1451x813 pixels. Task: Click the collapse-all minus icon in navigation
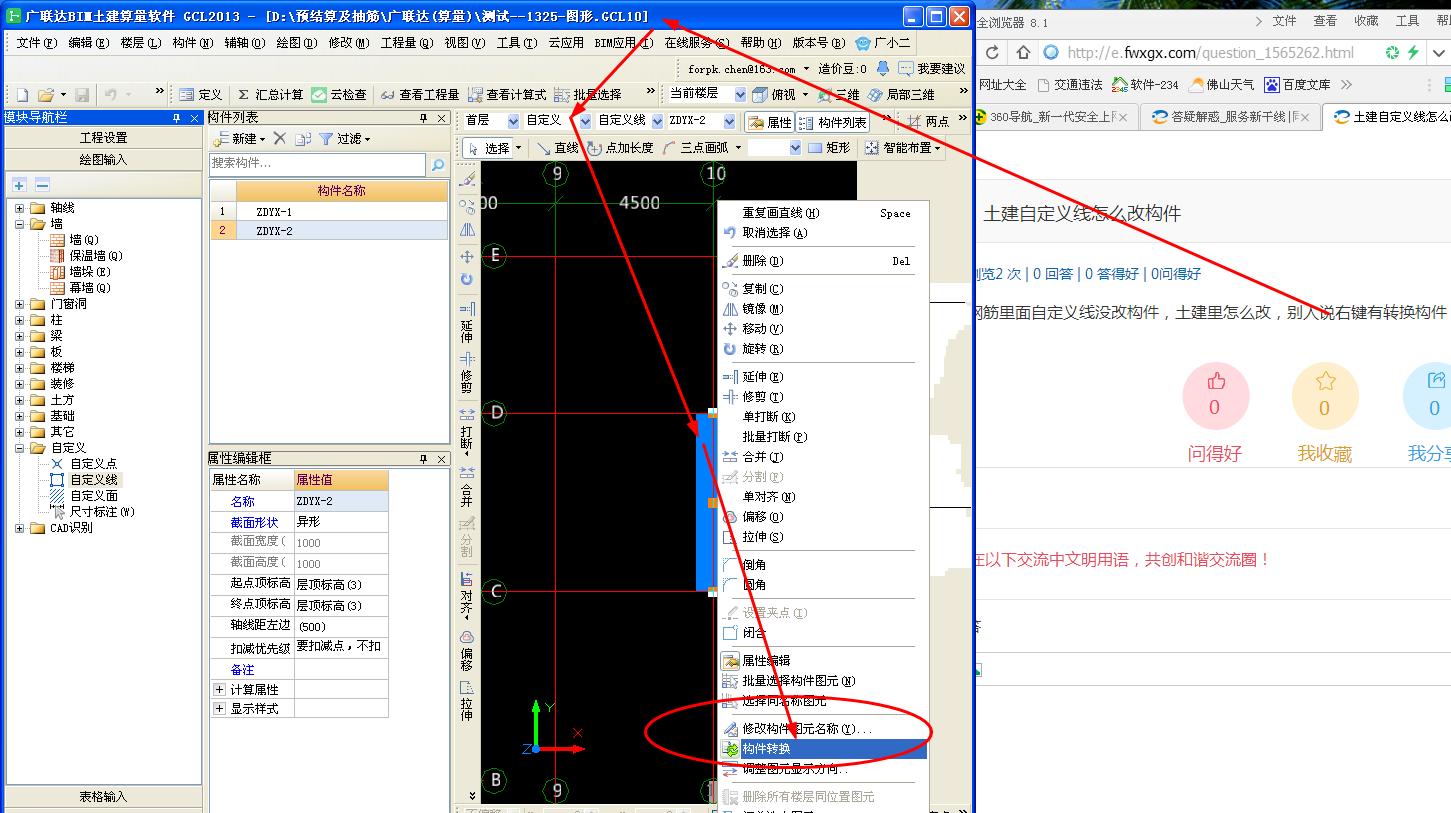pyautogui.click(x=42, y=185)
